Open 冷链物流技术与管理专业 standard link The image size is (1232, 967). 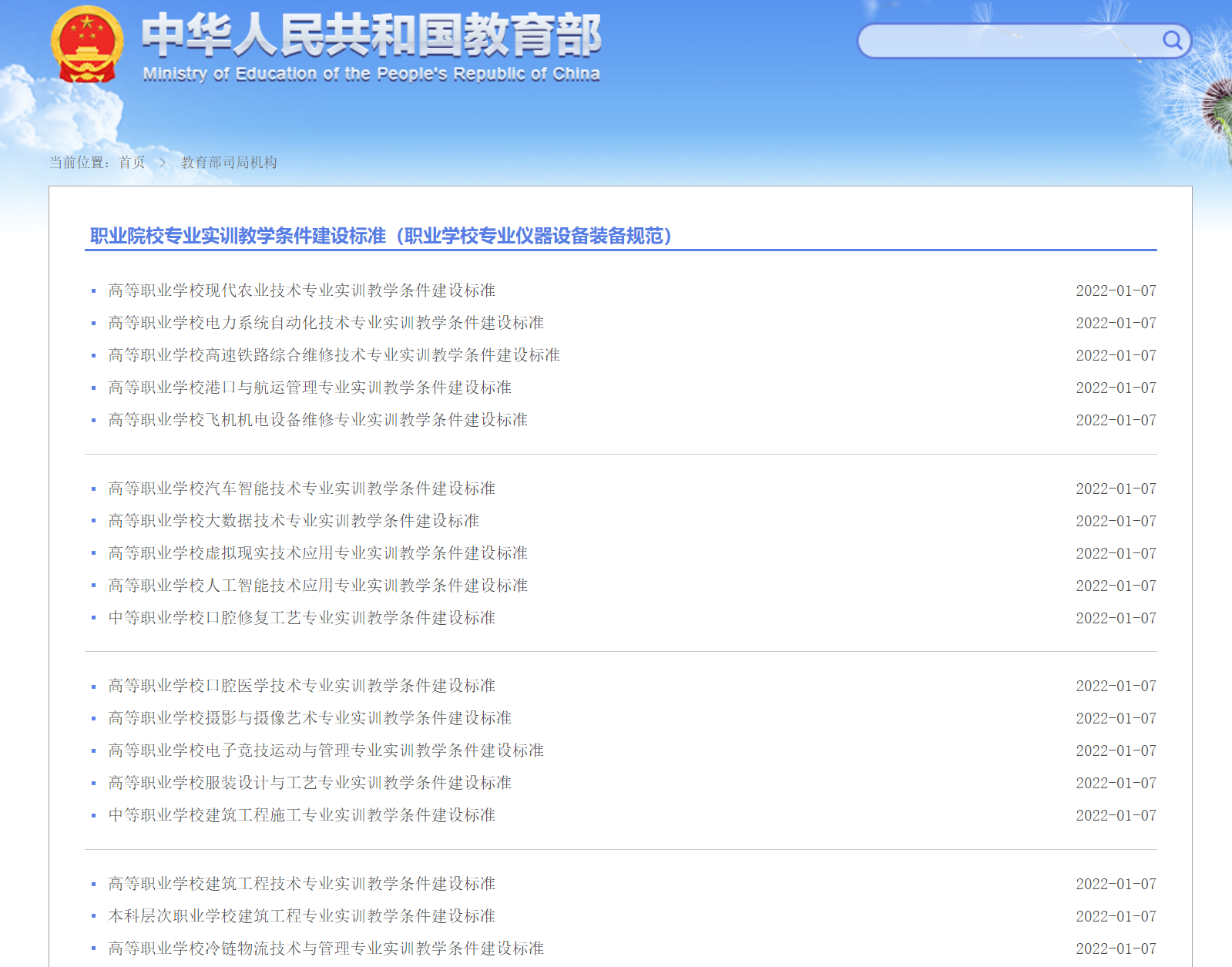326,949
